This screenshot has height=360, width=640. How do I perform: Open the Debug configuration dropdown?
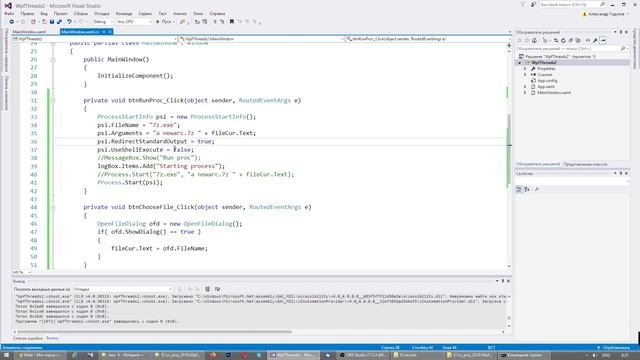tap(103, 22)
